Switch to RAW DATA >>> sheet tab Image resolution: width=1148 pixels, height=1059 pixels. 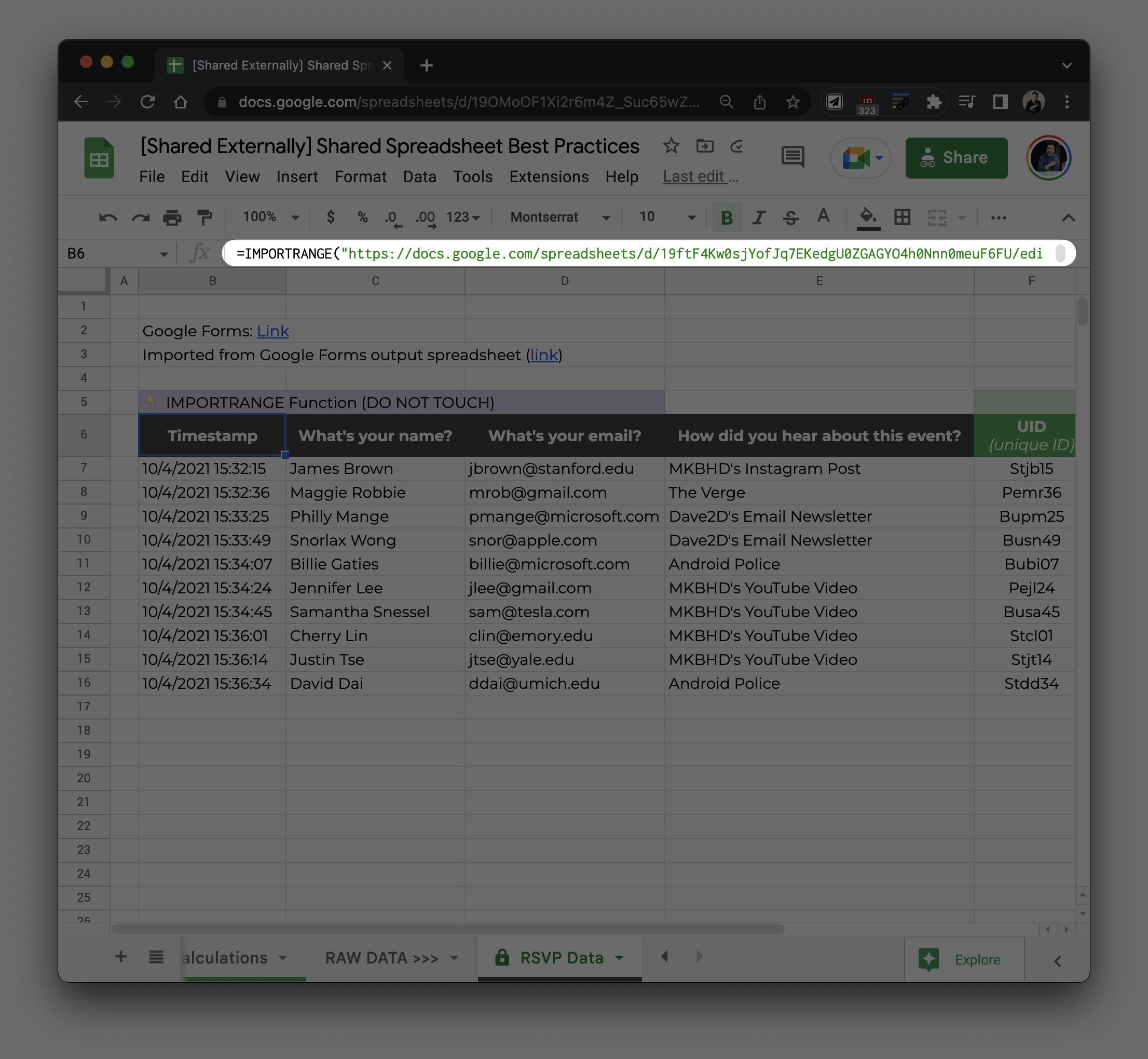click(381, 958)
